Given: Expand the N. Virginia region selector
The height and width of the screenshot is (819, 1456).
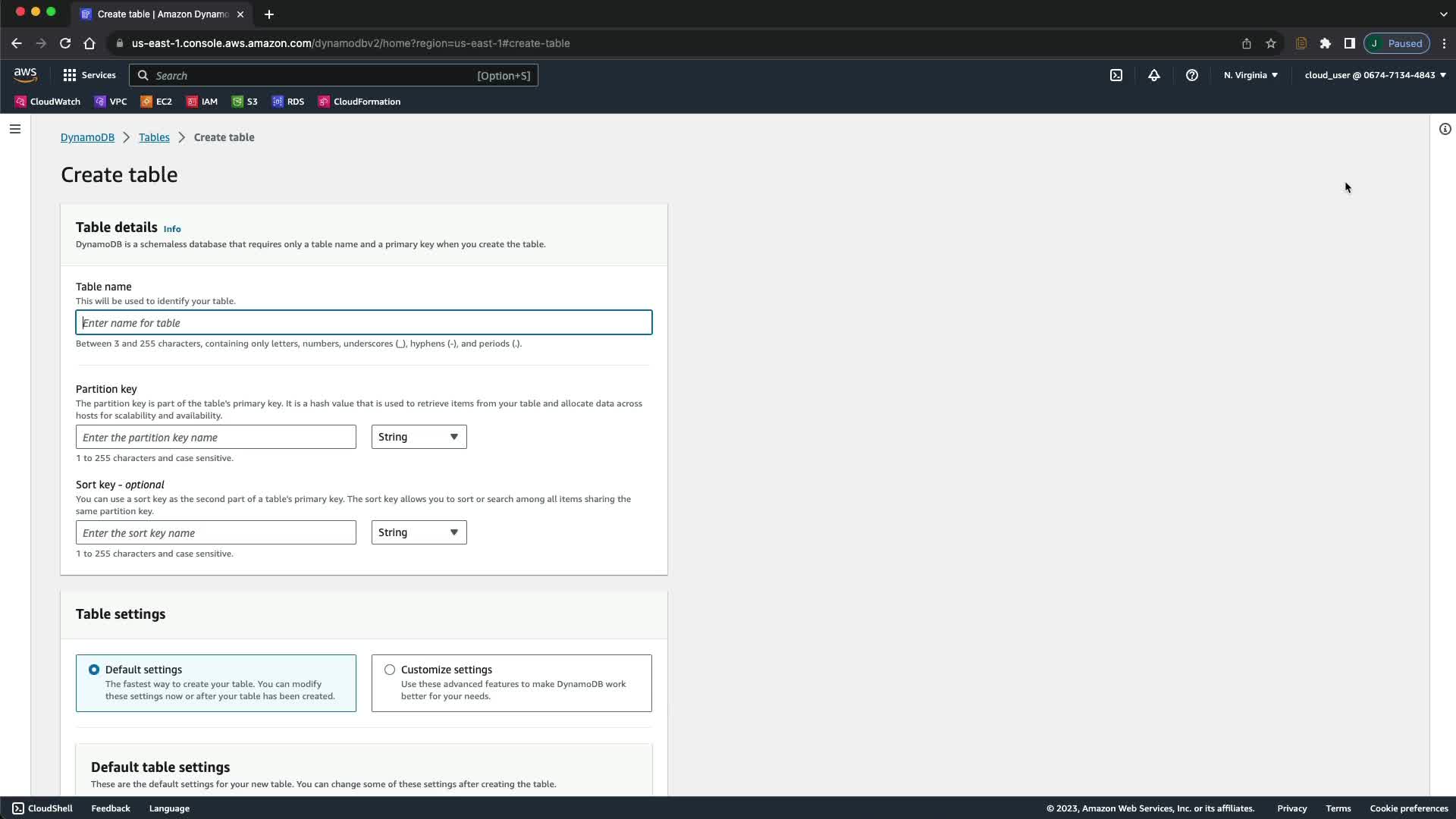Looking at the screenshot, I should [1250, 75].
